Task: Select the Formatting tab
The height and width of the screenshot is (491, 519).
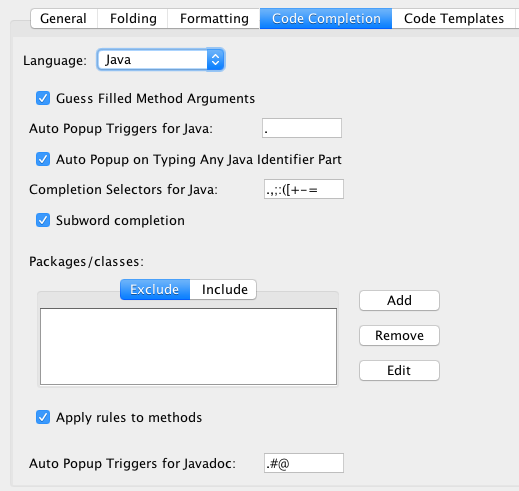Action: click(214, 18)
